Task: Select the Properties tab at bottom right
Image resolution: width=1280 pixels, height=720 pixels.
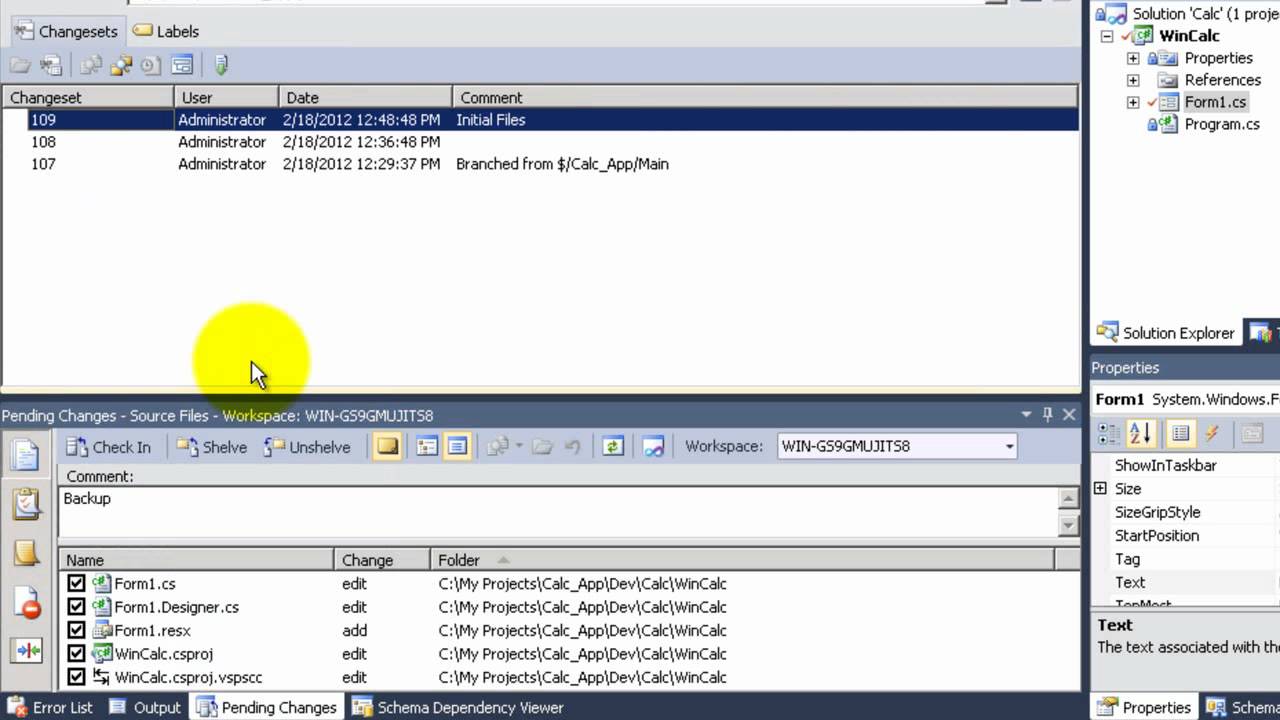Action: click(1144, 707)
